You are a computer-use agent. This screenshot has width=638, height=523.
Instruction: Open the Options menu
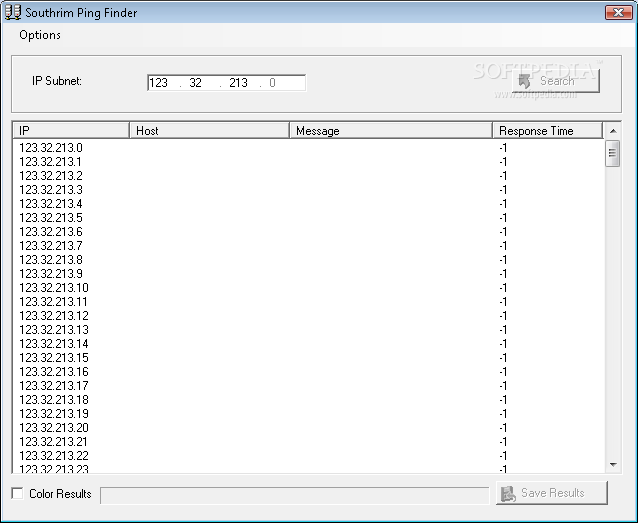pyautogui.click(x=40, y=35)
